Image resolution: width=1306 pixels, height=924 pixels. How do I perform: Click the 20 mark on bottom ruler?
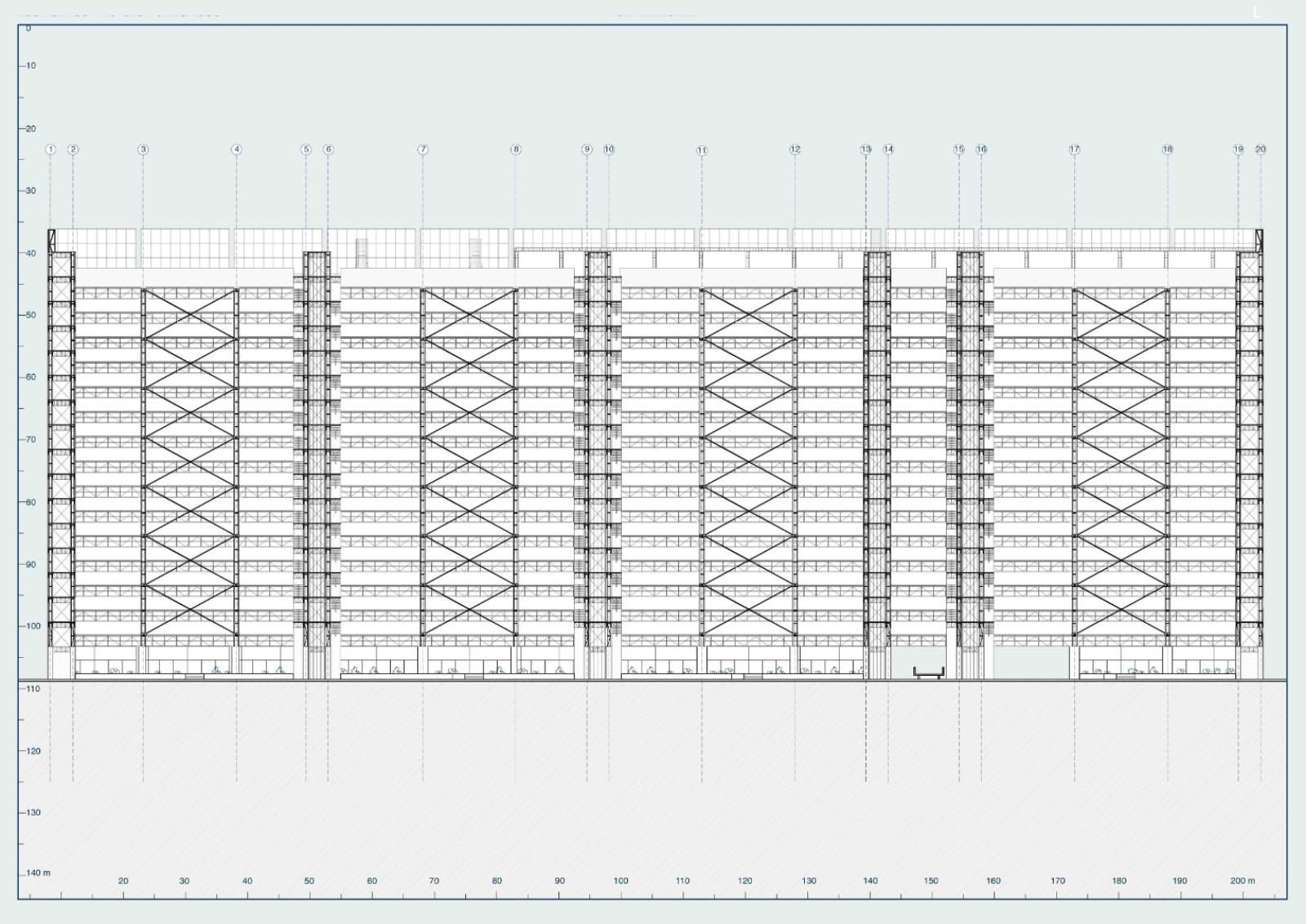(123, 881)
